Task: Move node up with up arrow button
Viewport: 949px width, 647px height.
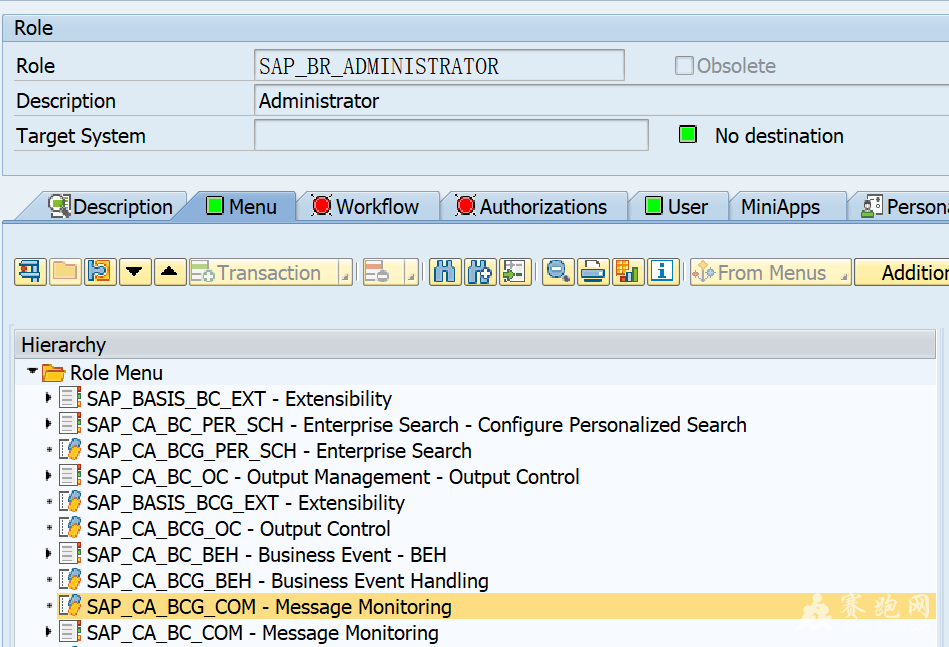Action: (170, 272)
